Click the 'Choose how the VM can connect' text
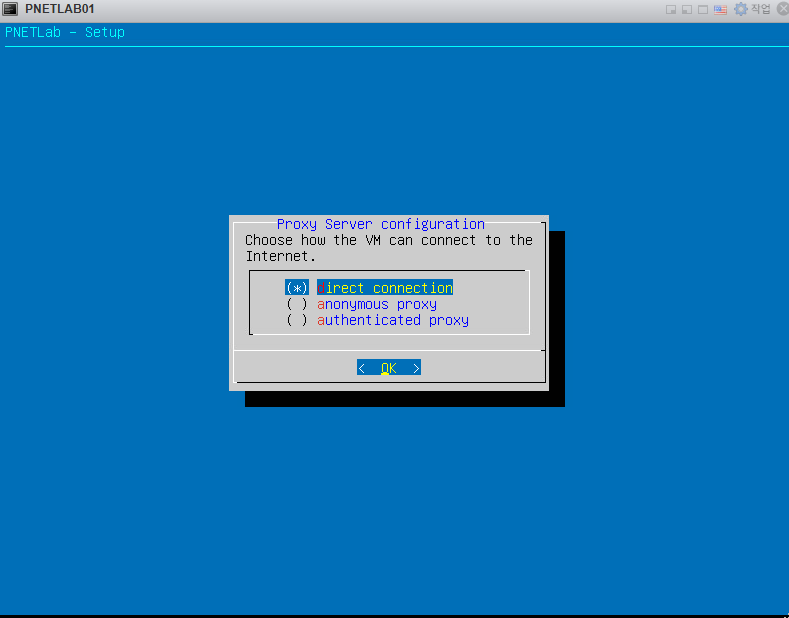This screenshot has width=789, height=618. [388, 248]
